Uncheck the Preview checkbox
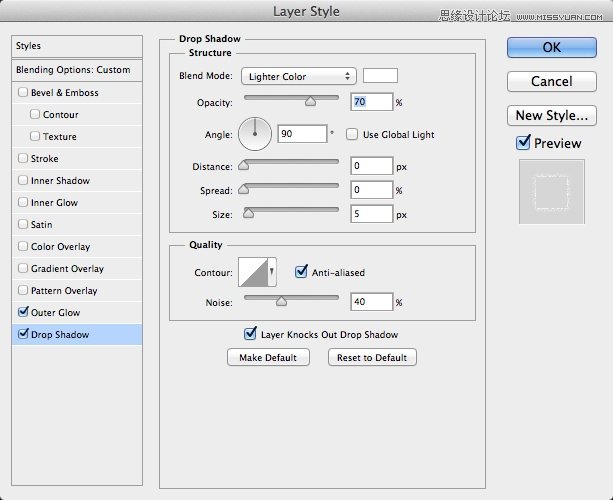The height and width of the screenshot is (500, 613). click(x=523, y=143)
